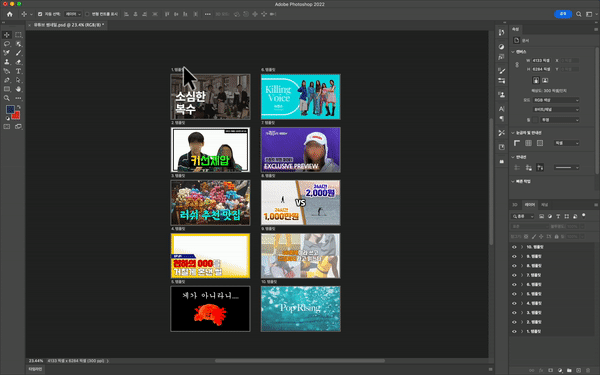Open the Layers panel hamburger menu
Viewport: 600px width, 375px height.
[596, 205]
